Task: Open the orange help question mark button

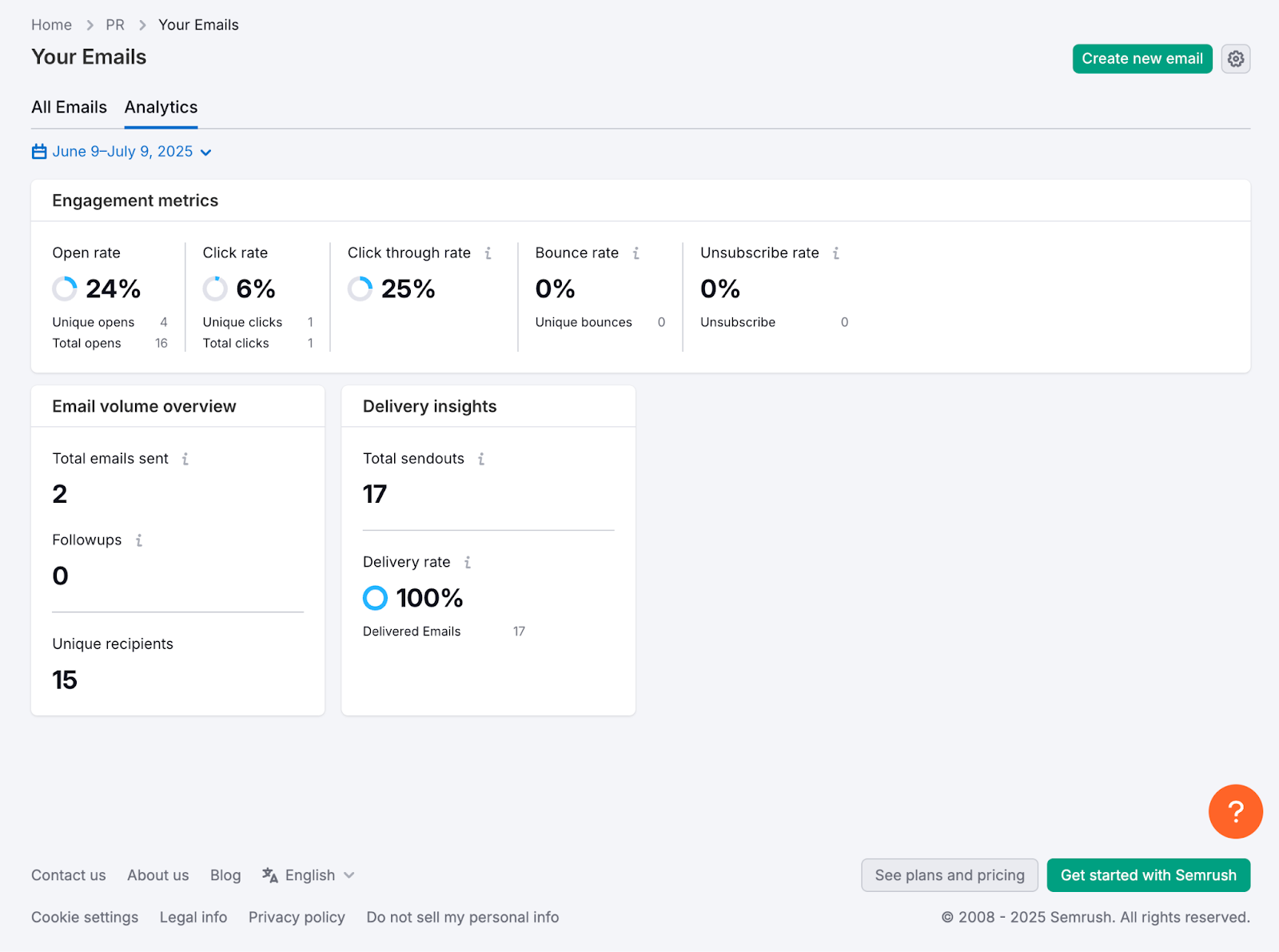Action: coord(1235,811)
